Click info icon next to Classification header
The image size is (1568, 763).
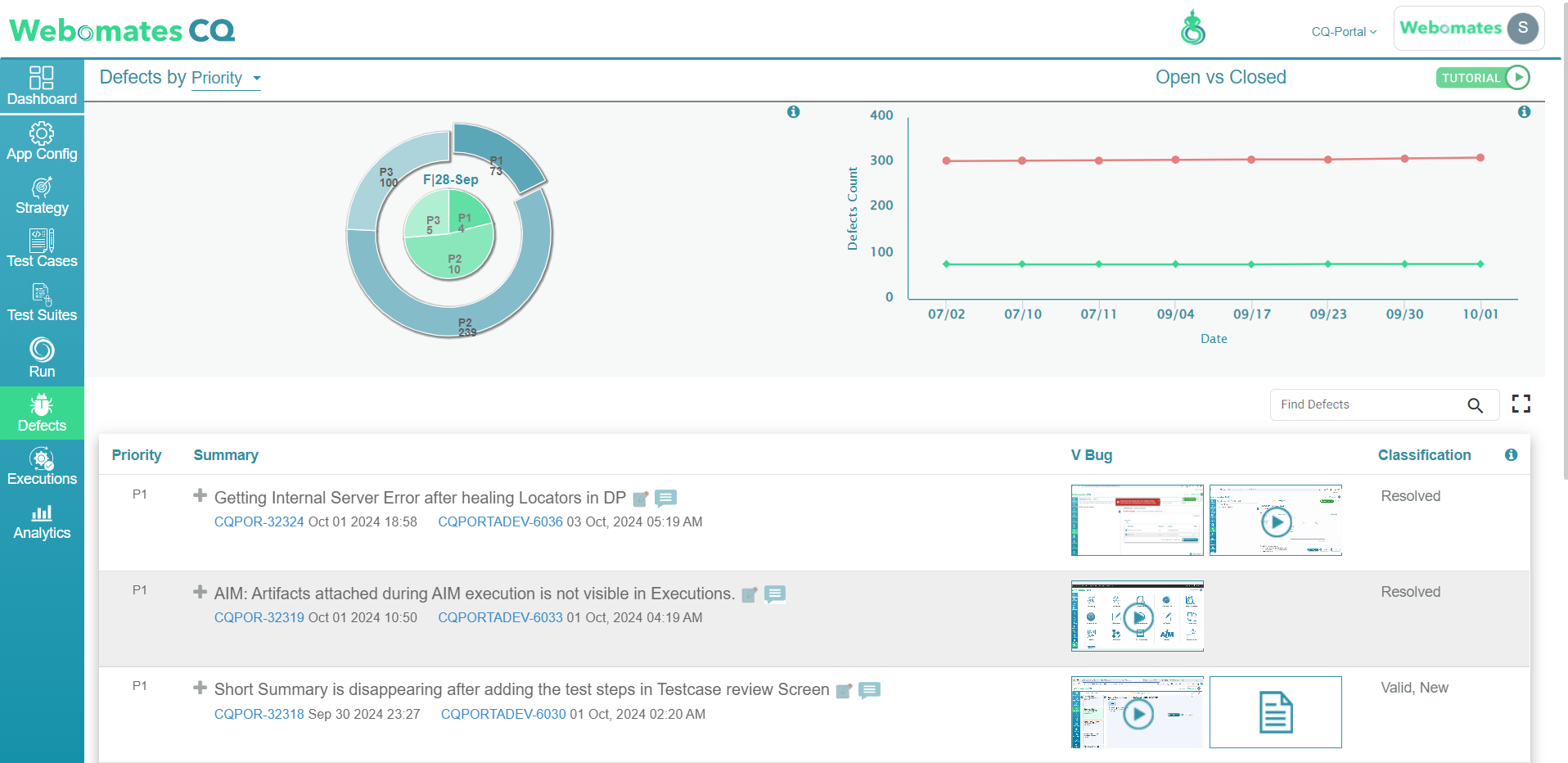tap(1511, 455)
